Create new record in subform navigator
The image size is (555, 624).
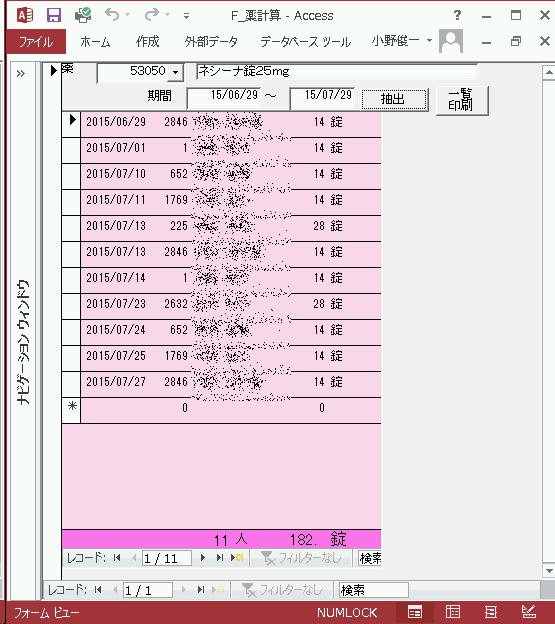[x=237, y=558]
